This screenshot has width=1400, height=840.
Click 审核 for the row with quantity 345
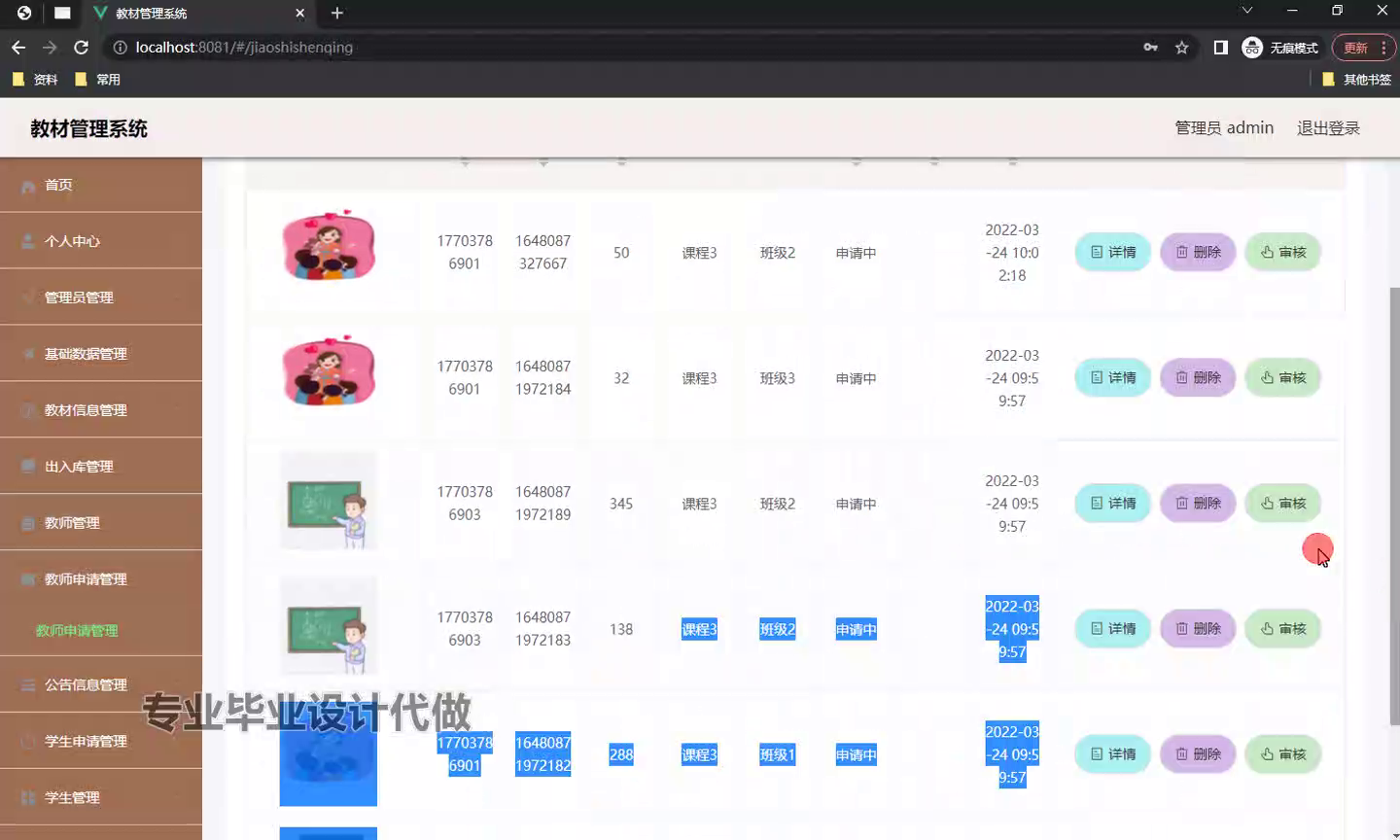point(1283,503)
